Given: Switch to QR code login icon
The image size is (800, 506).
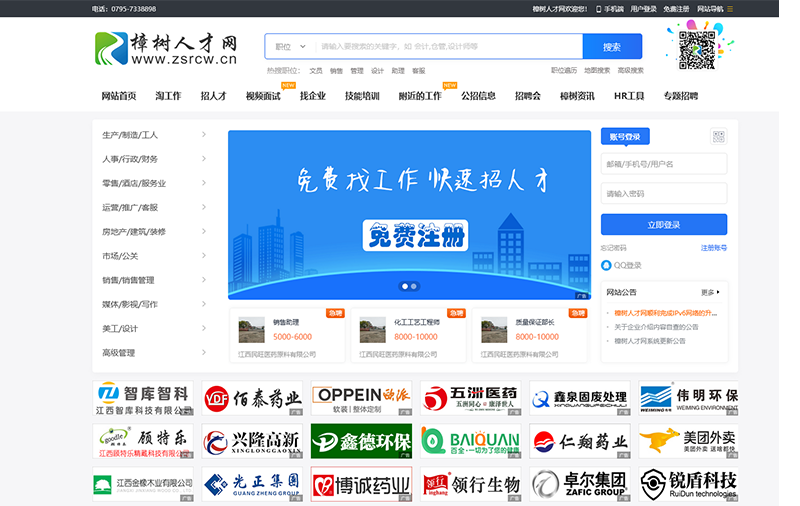Looking at the screenshot, I should click(x=718, y=137).
